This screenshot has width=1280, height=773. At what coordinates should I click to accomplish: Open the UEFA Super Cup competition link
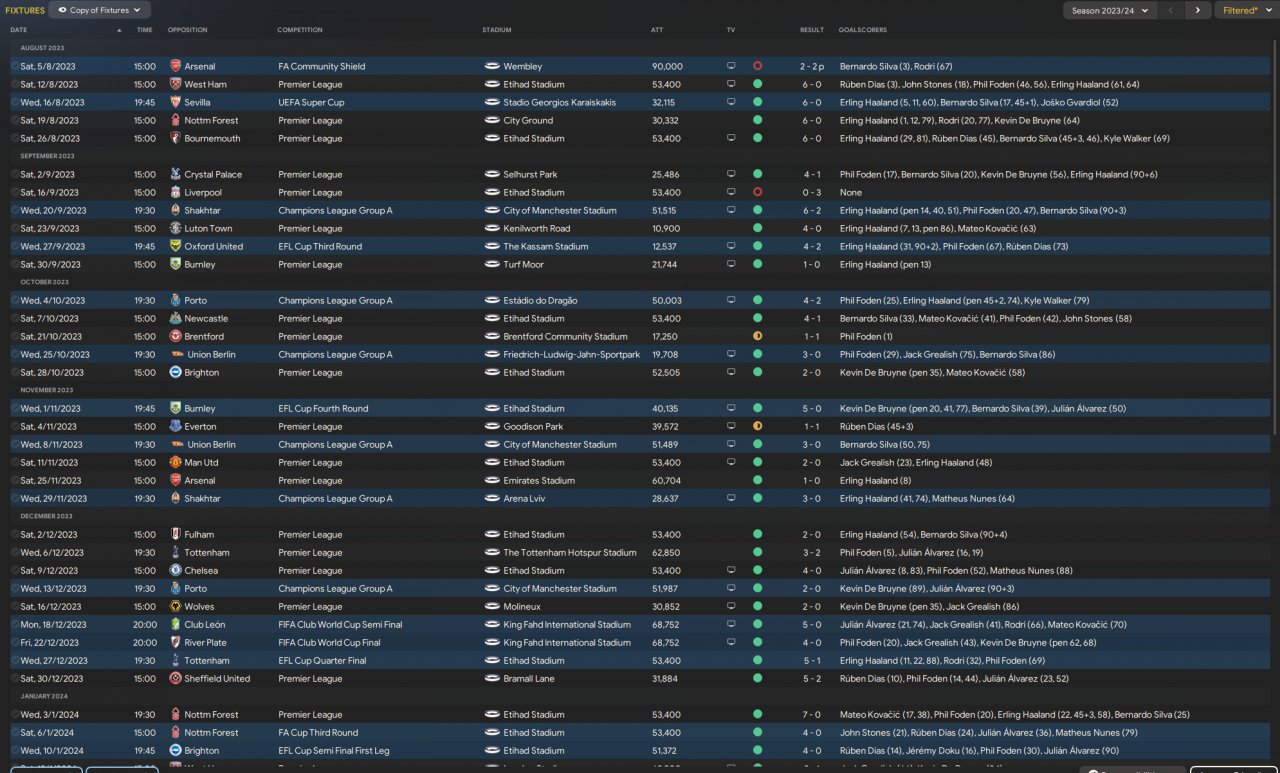[x=311, y=102]
